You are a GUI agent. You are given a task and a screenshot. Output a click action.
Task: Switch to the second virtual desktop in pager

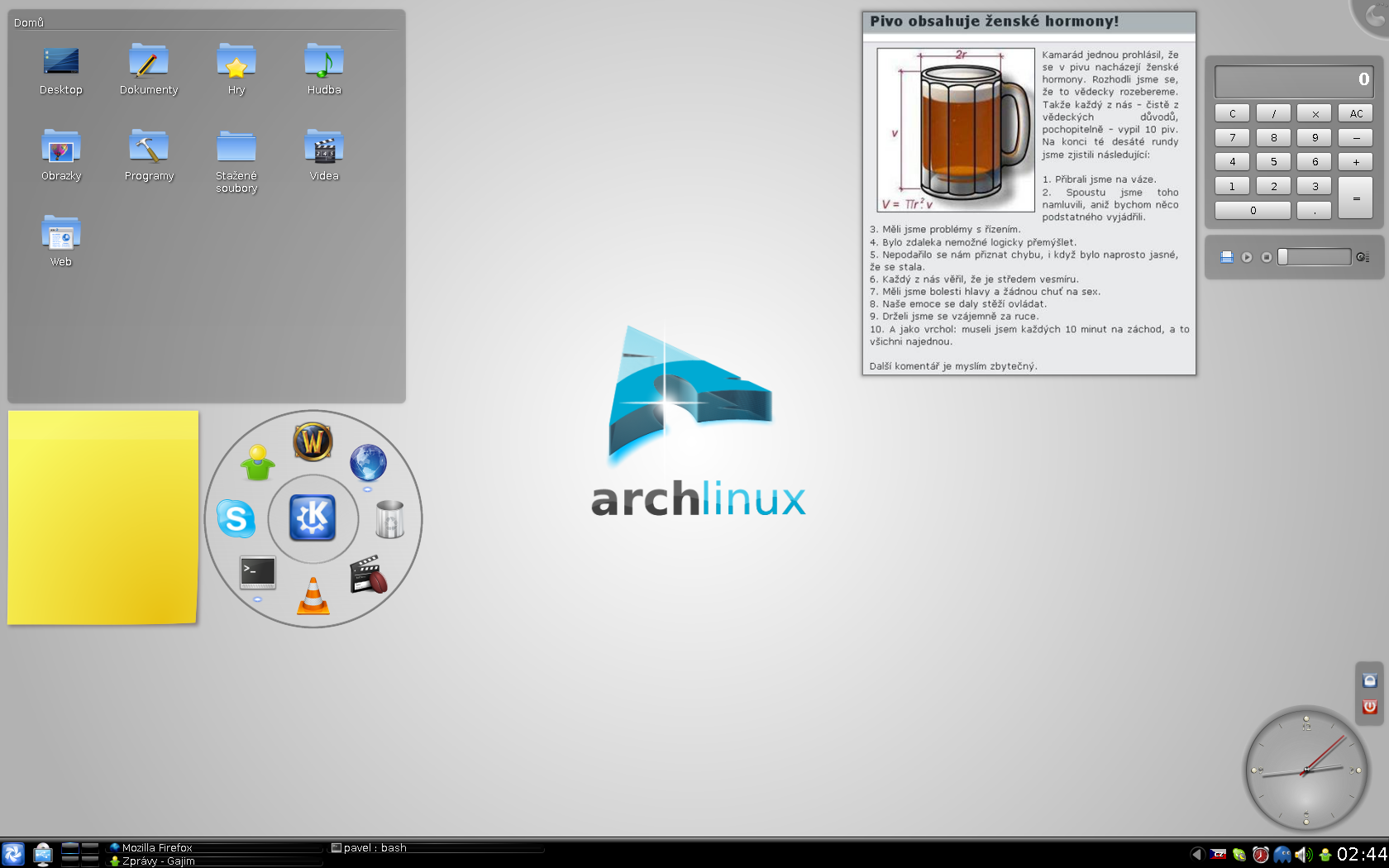90,848
